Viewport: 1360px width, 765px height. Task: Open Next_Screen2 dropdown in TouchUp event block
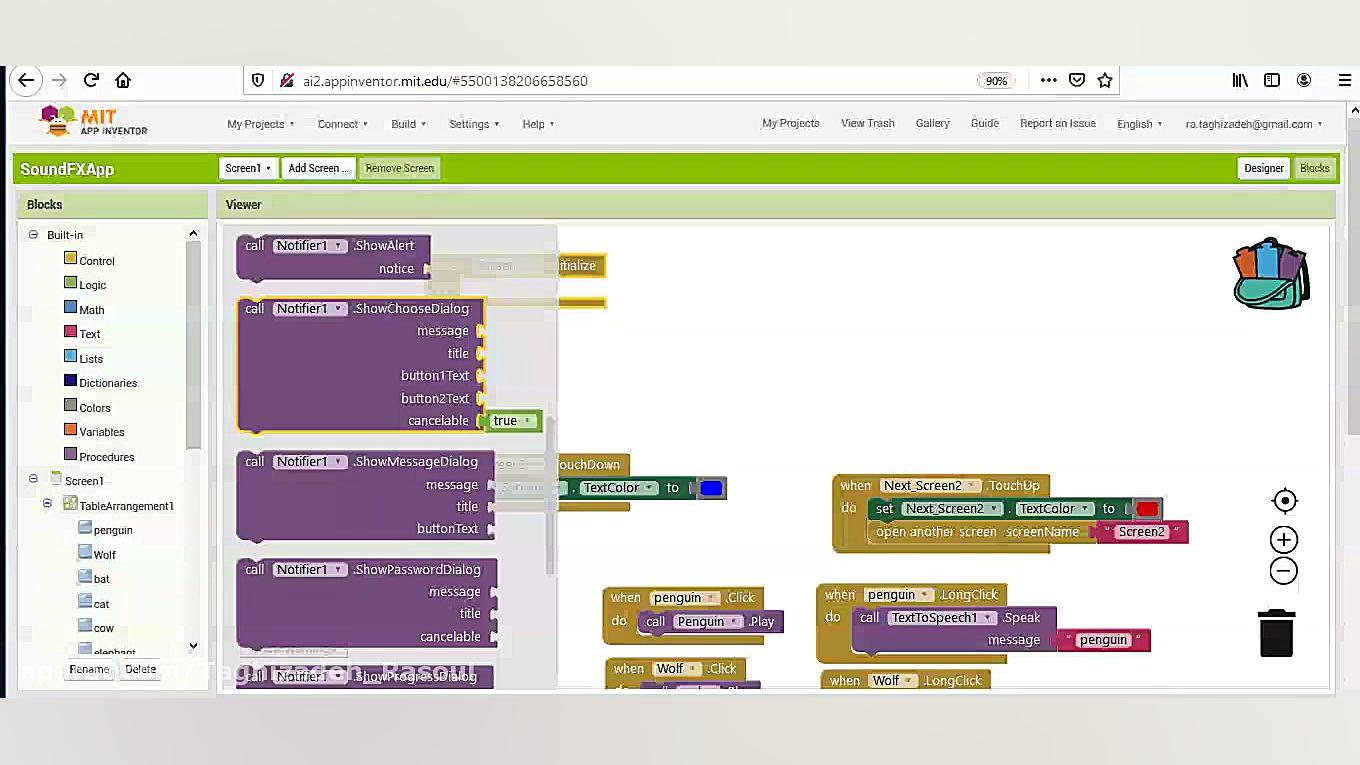pyautogui.click(x=929, y=486)
